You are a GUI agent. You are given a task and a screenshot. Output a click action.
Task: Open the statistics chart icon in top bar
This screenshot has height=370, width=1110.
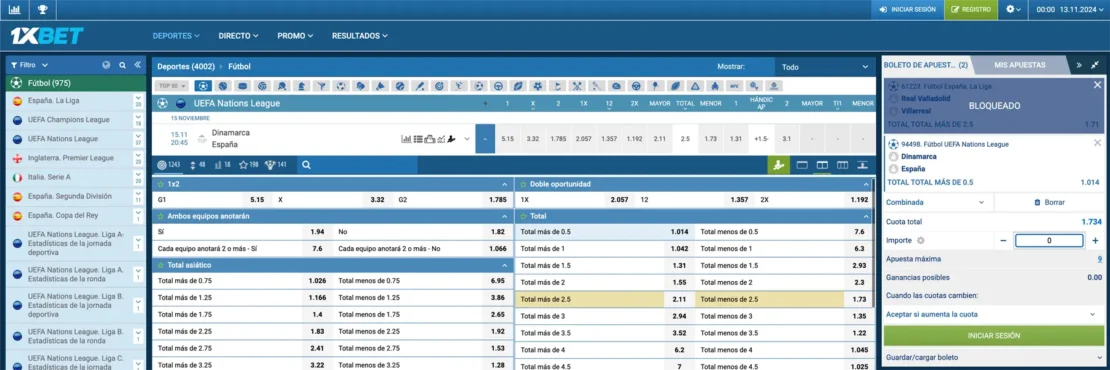point(14,10)
